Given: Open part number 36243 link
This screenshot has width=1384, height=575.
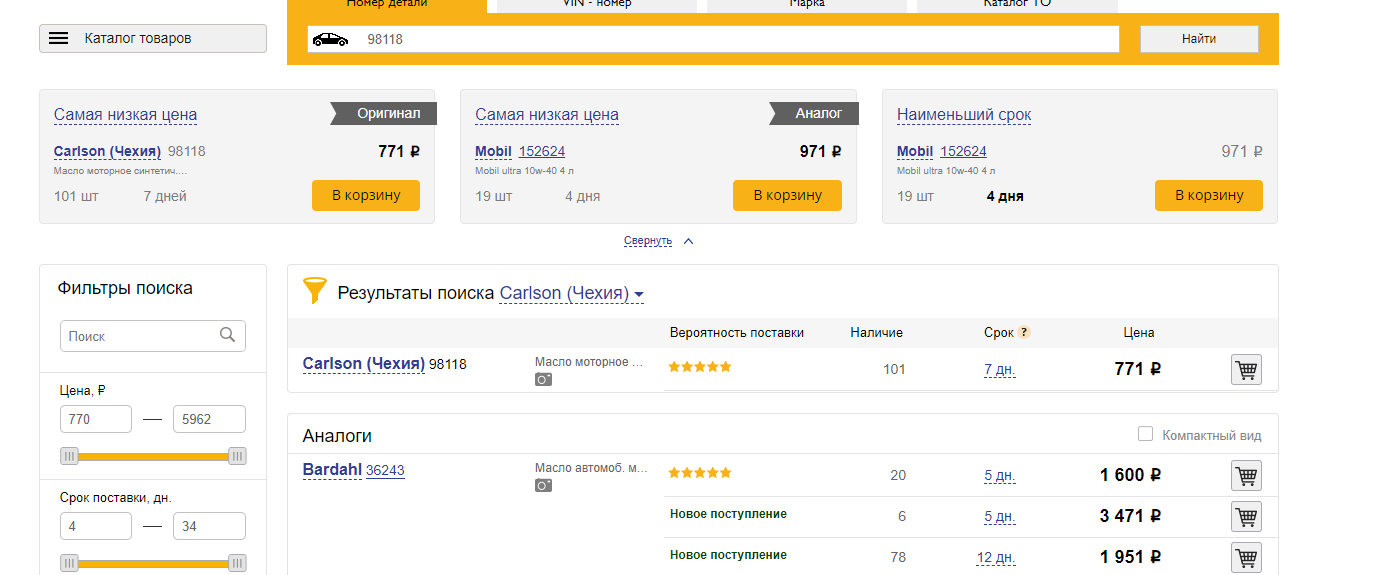Looking at the screenshot, I should (x=385, y=470).
